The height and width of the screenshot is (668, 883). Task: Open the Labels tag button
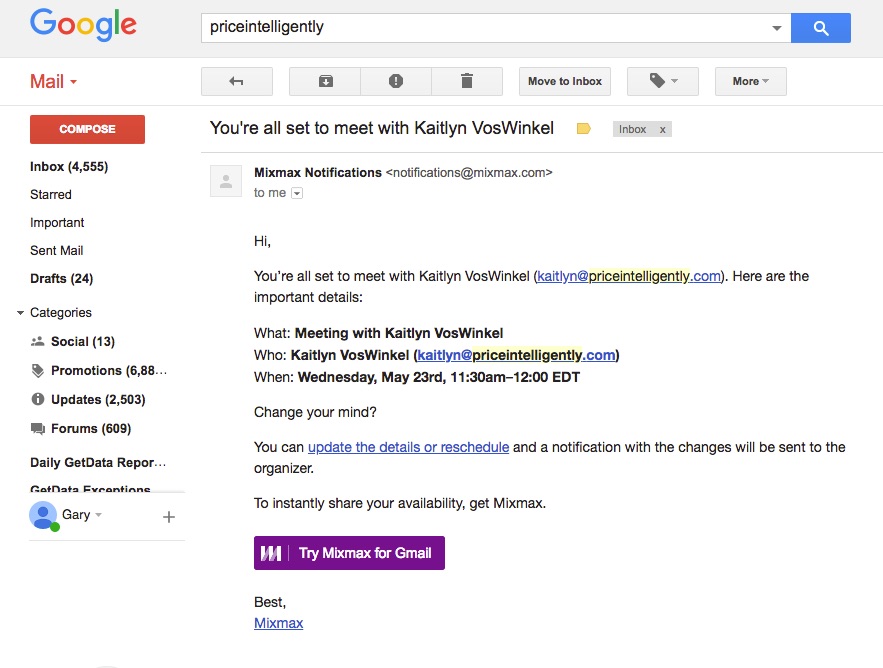[662, 81]
